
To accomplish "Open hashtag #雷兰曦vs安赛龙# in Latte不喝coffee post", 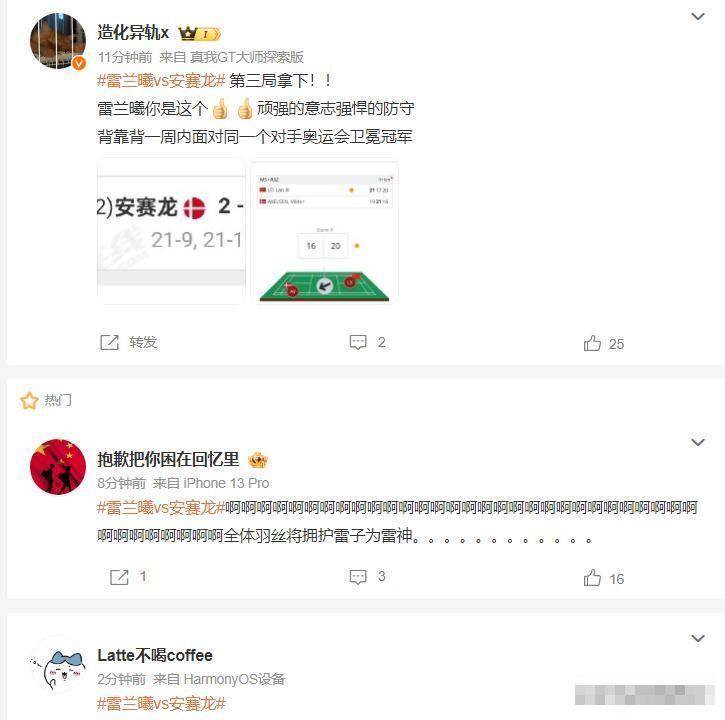I will tap(161, 704).
